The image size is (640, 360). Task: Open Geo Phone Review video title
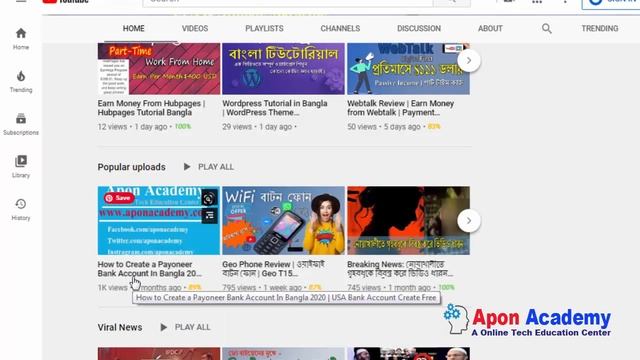pyautogui.click(x=273, y=269)
